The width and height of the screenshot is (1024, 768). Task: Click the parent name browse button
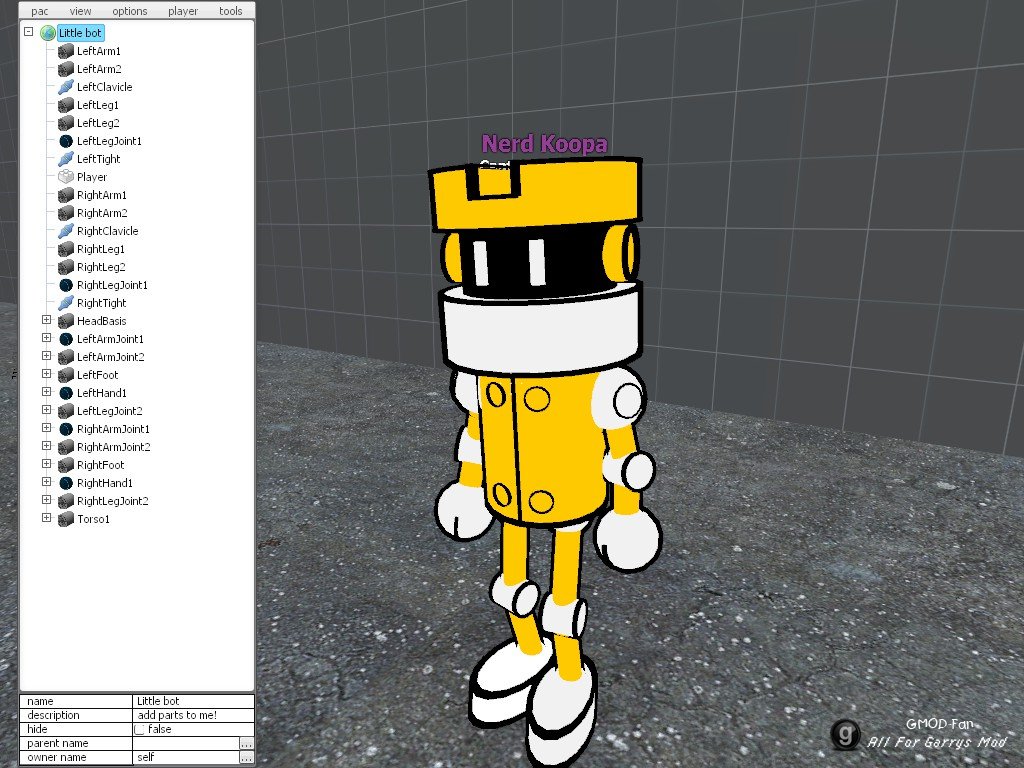pyautogui.click(x=246, y=743)
